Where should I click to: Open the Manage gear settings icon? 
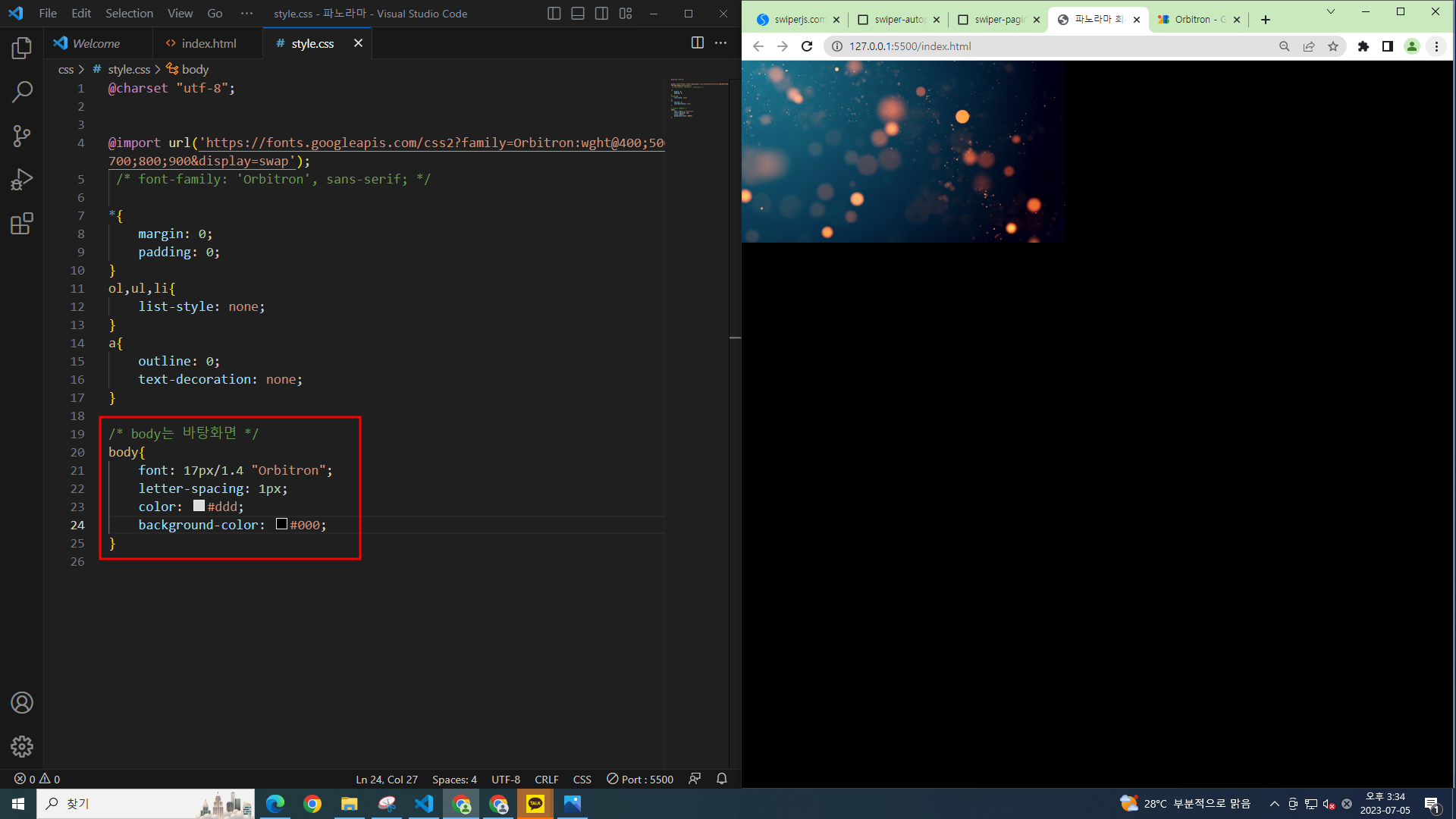(22, 747)
